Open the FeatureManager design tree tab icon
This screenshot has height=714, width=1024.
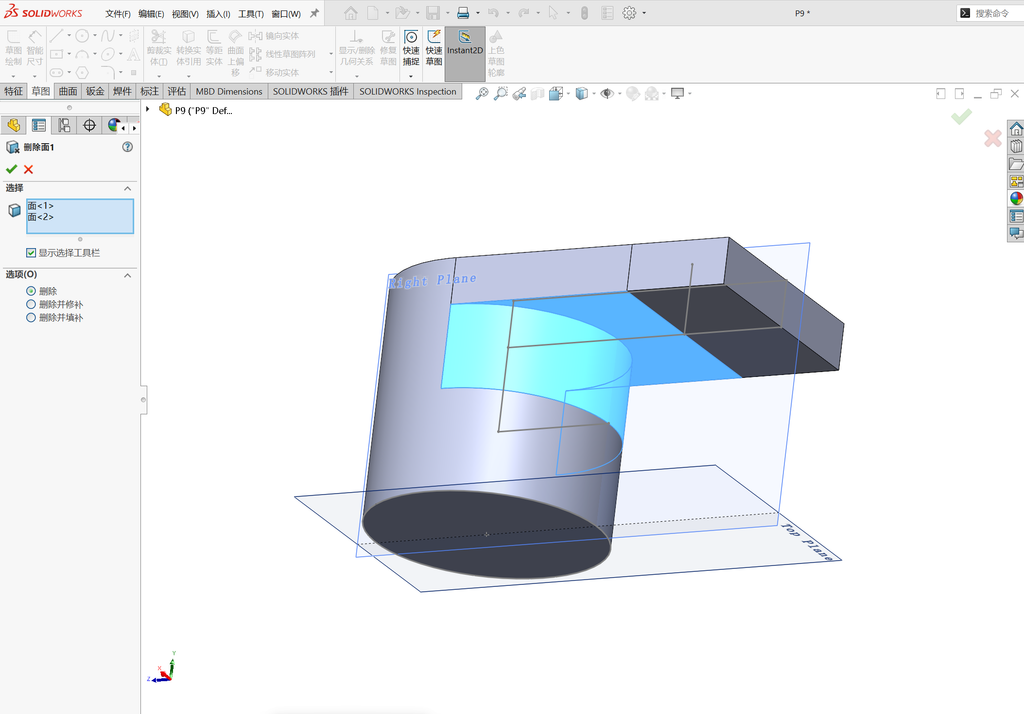click(x=13, y=125)
